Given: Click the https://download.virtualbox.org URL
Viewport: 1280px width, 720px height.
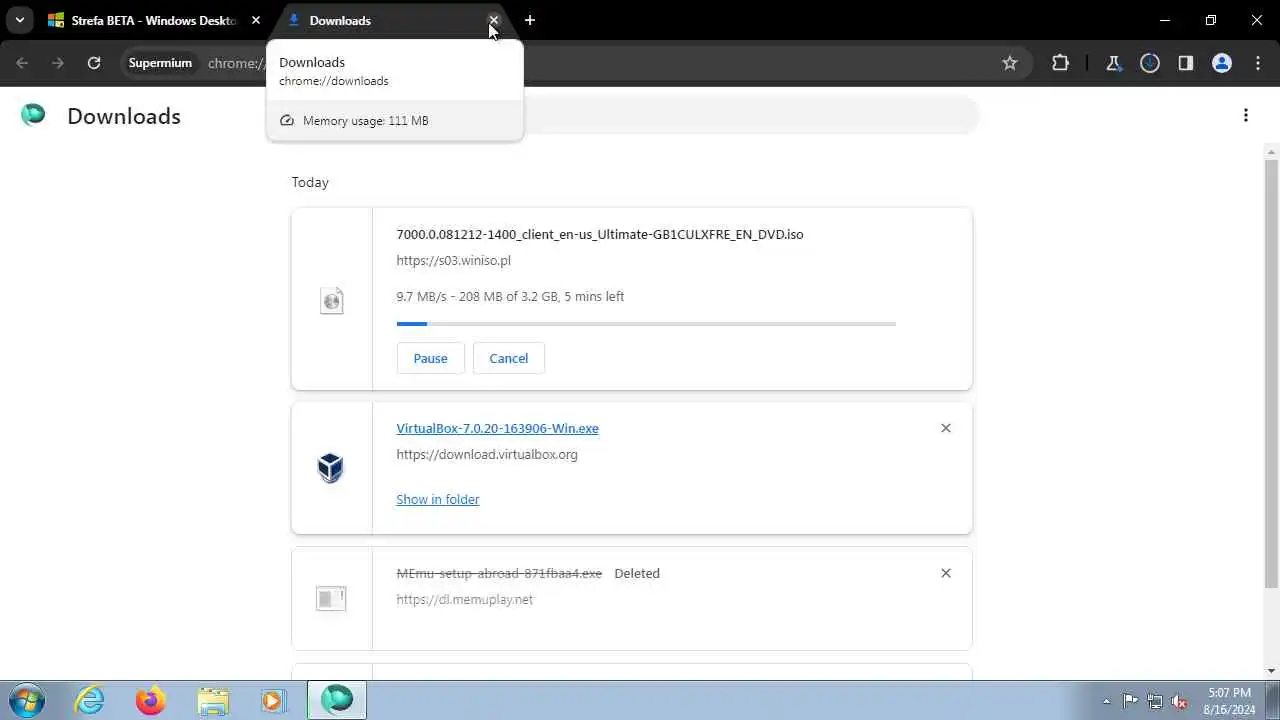Looking at the screenshot, I should (x=487, y=454).
